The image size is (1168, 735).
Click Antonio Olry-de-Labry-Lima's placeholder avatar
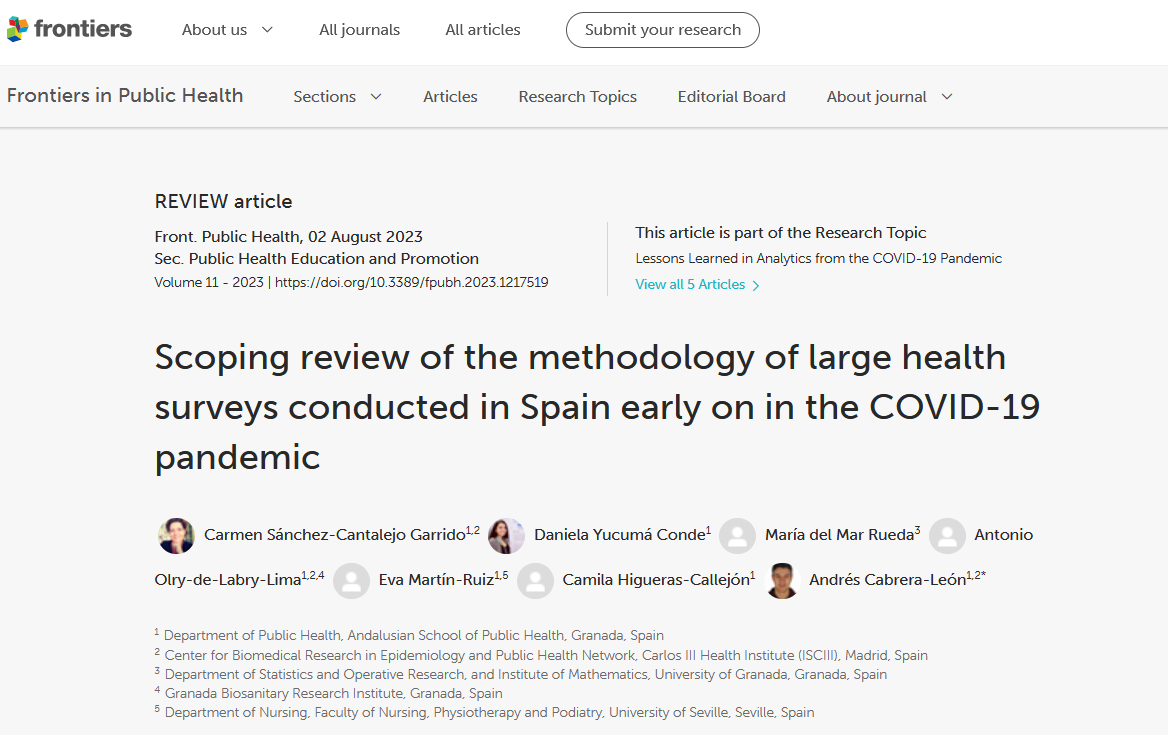coord(947,536)
